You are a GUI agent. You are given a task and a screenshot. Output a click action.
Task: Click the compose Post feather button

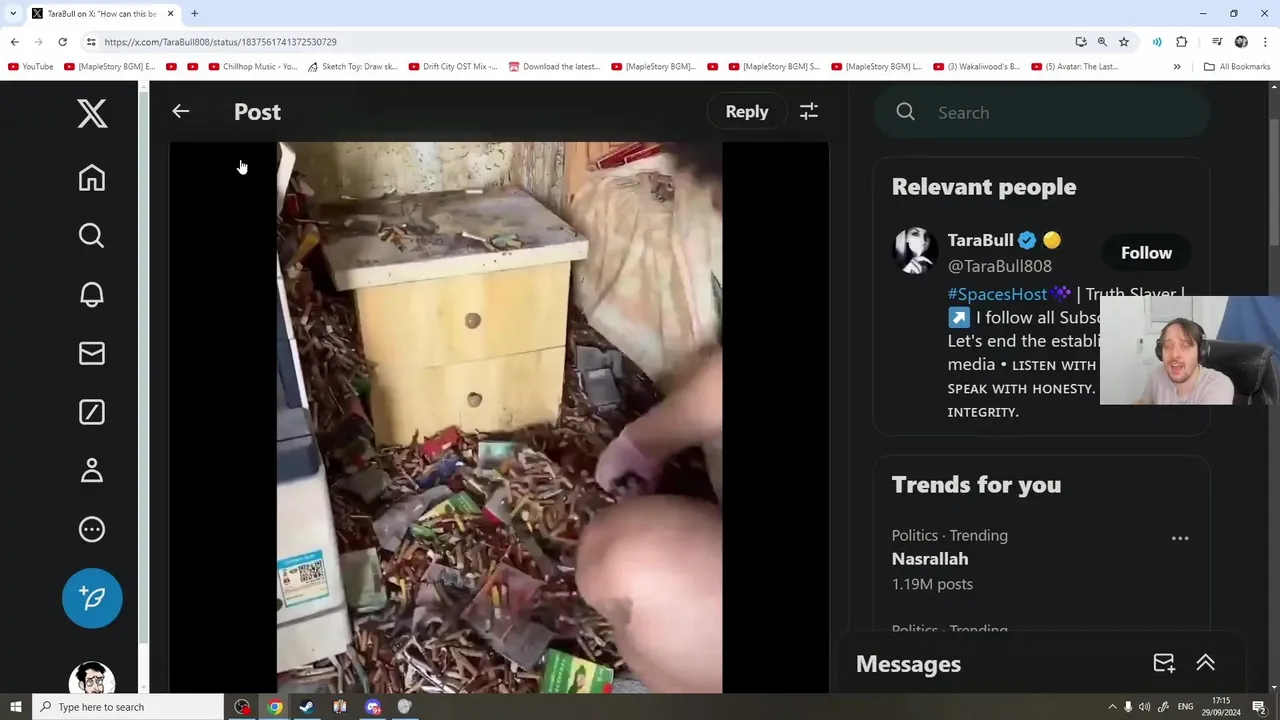(92, 598)
